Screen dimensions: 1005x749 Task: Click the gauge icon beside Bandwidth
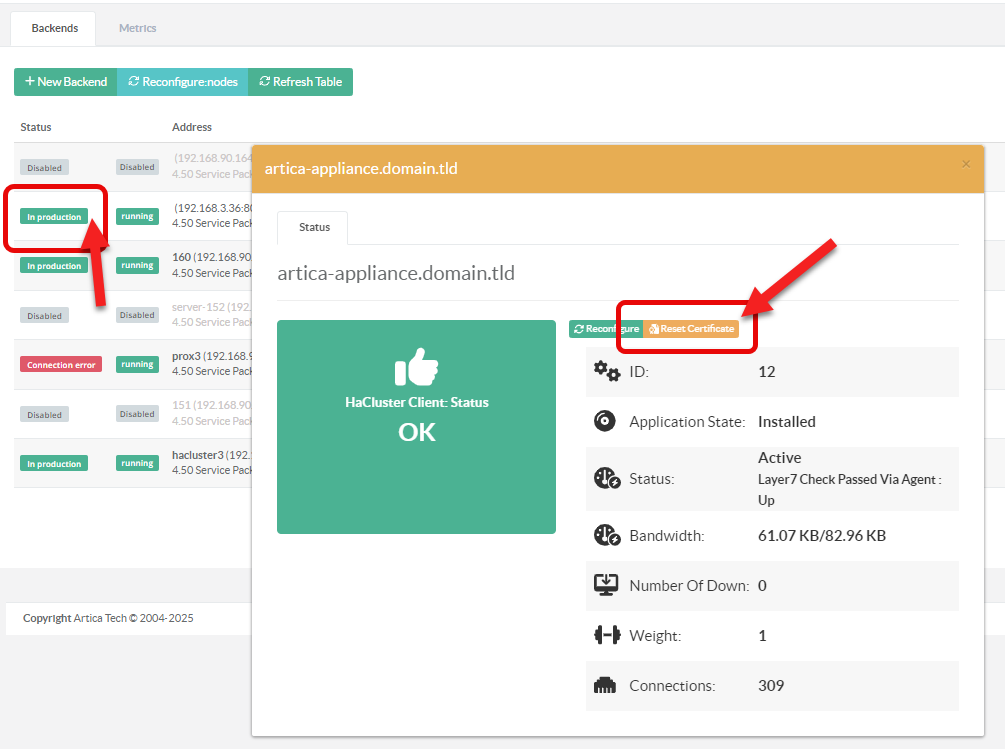pyautogui.click(x=606, y=535)
